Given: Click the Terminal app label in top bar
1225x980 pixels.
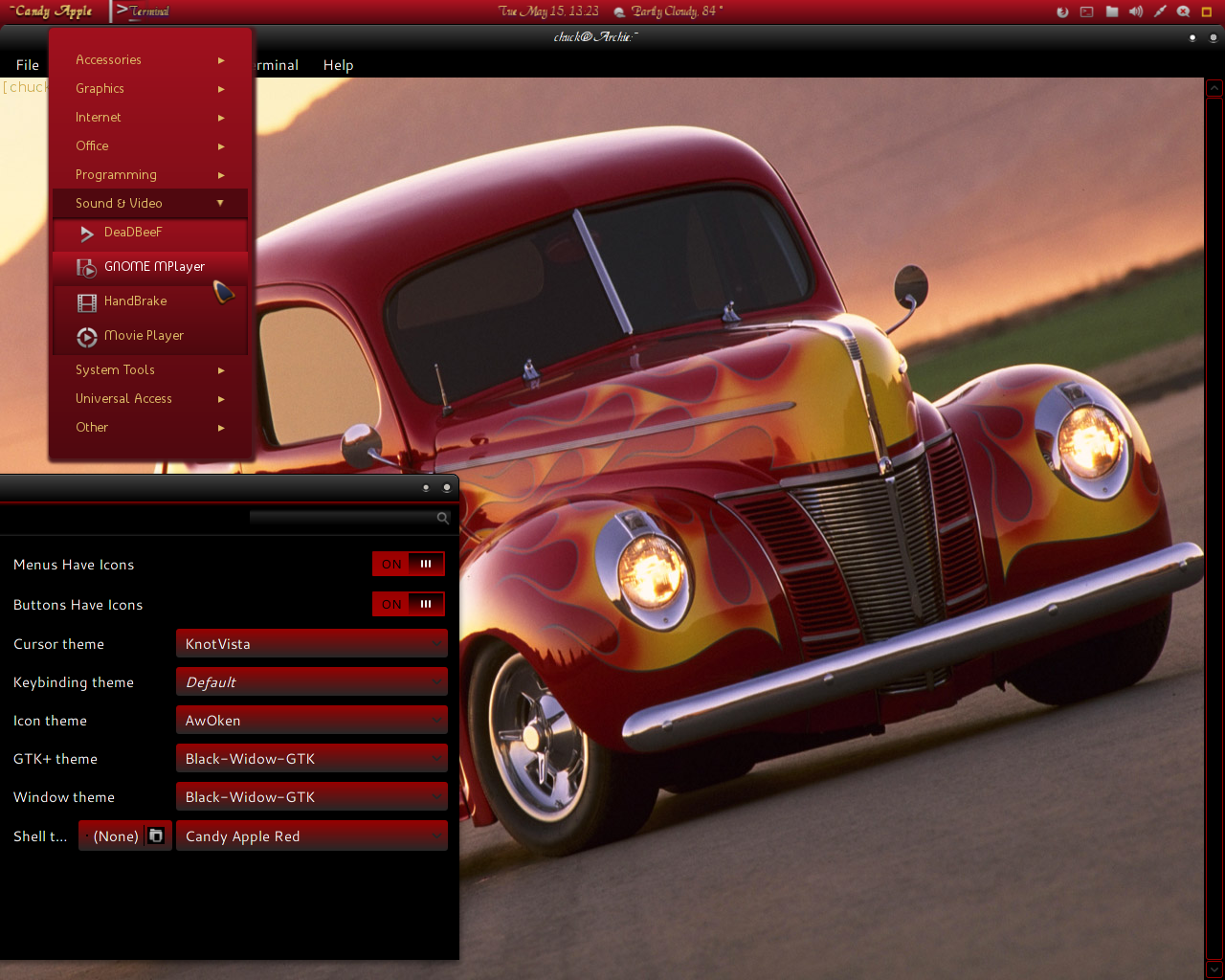Looking at the screenshot, I should (149, 11).
